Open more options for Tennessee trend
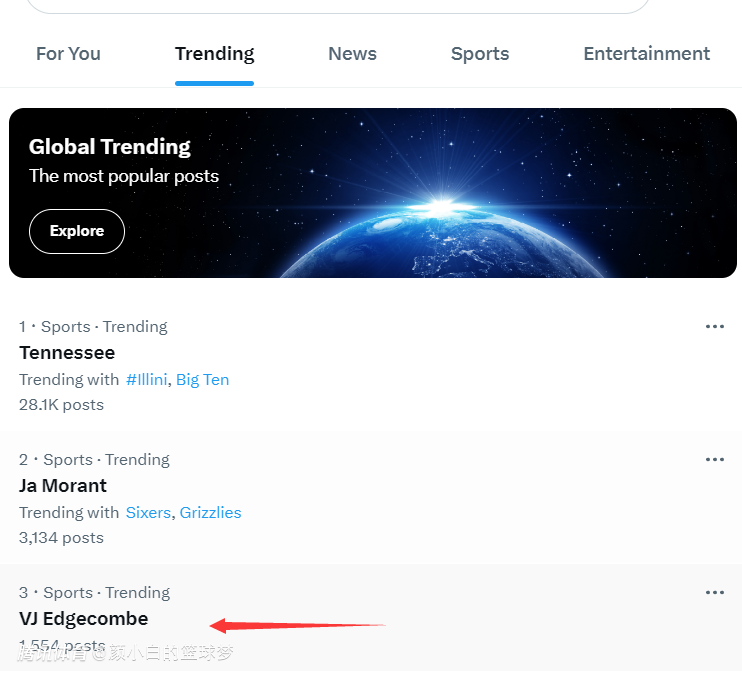The width and height of the screenshot is (742, 677). click(714, 327)
